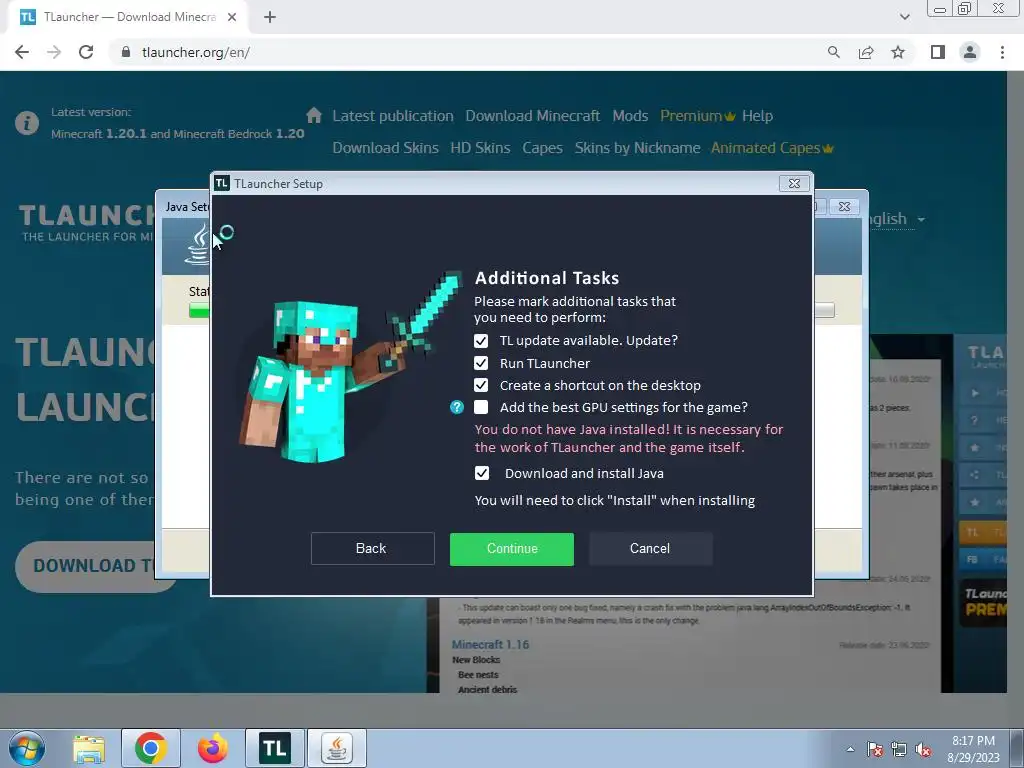The image size is (1024, 768).
Task: Toggle the browser side panel icon
Action: (x=938, y=52)
